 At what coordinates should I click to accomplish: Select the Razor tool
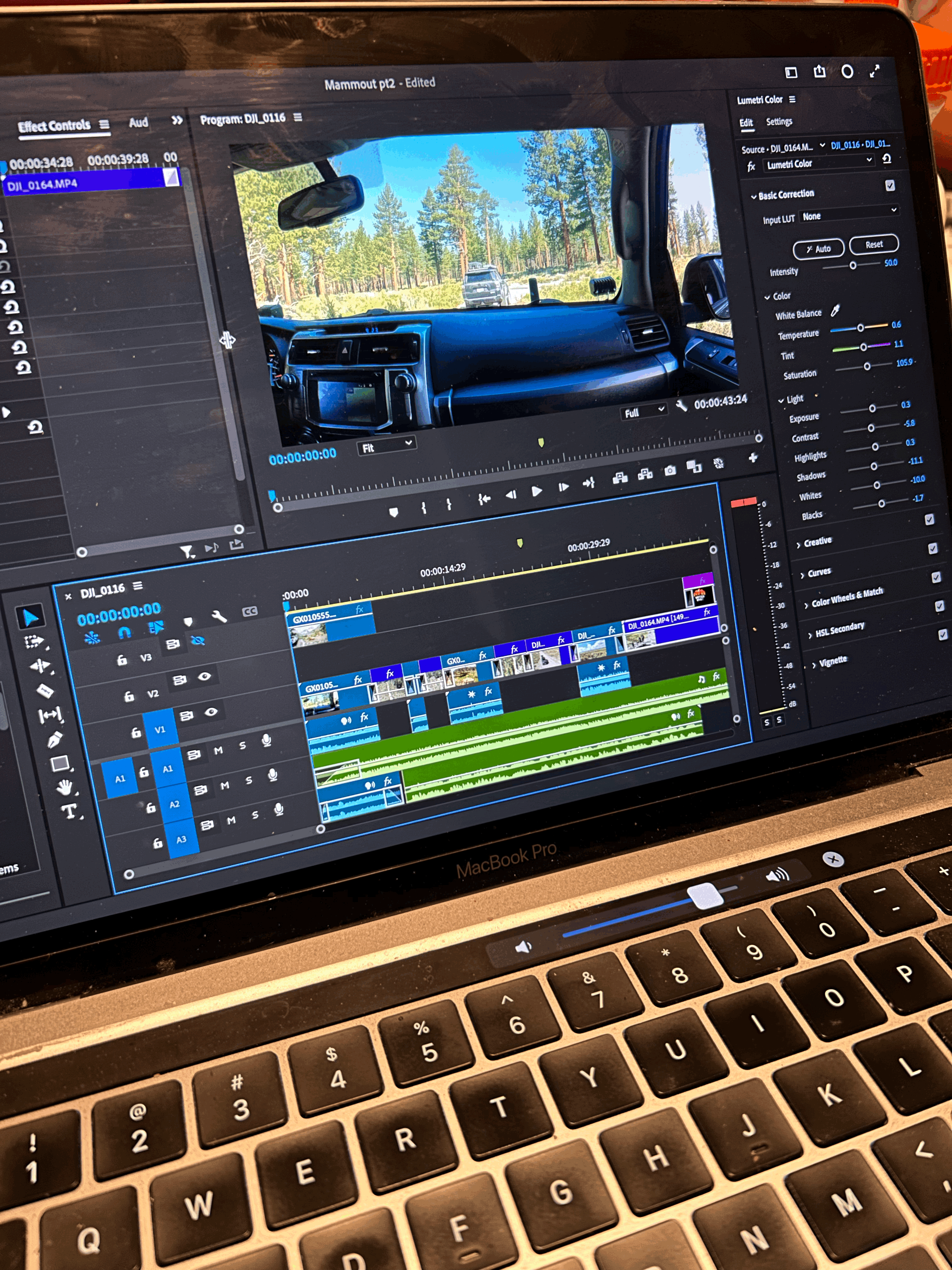coord(45,690)
